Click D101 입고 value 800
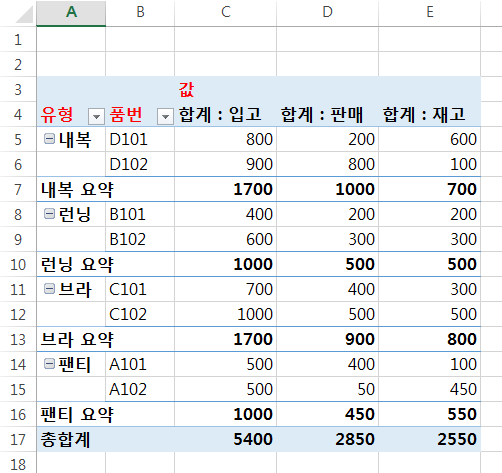This screenshot has width=502, height=473. (259, 139)
